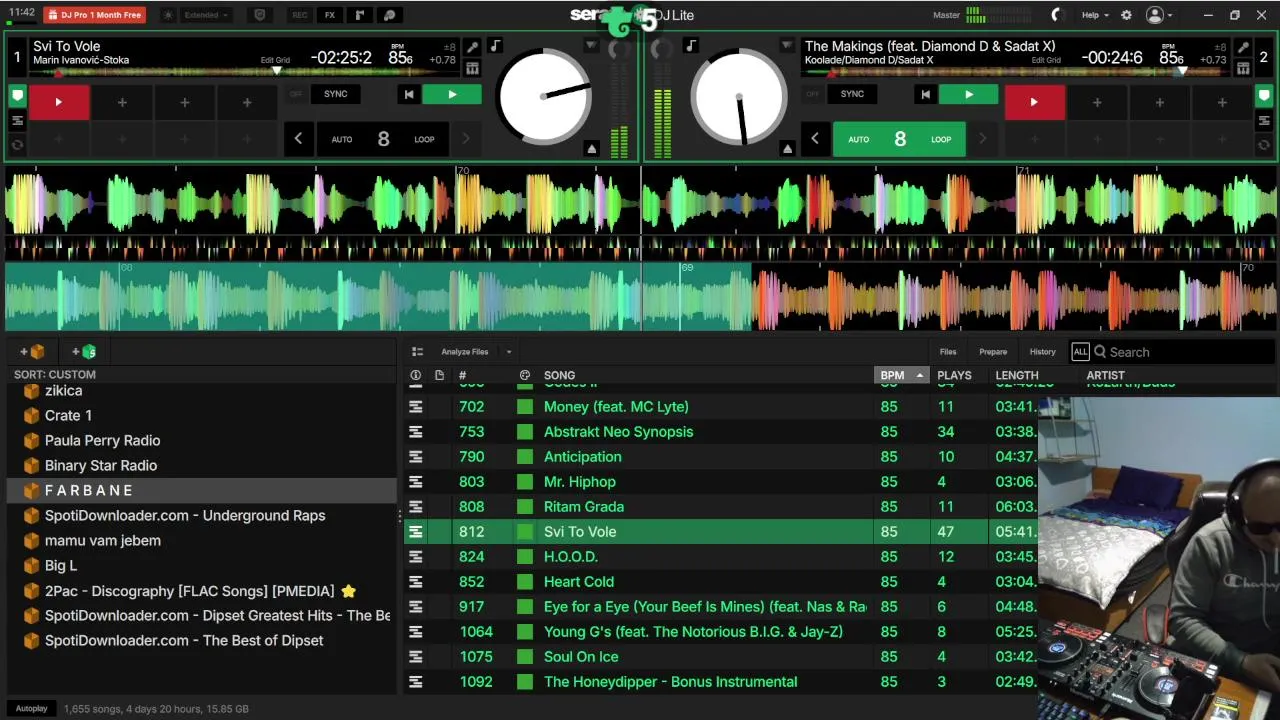Click the shield icon in the top bar
The image size is (1280, 720).
point(260,15)
